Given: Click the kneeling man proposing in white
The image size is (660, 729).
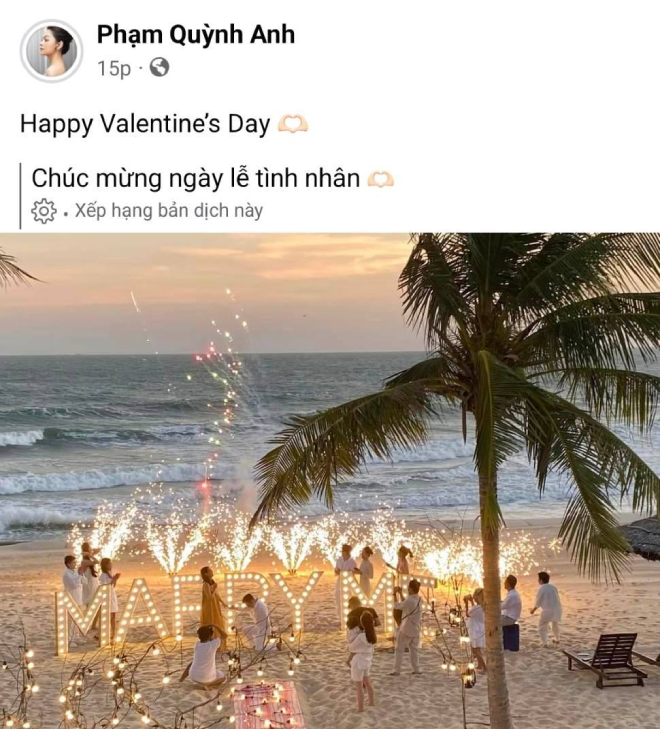Looking at the screenshot, I should click(x=258, y=622).
